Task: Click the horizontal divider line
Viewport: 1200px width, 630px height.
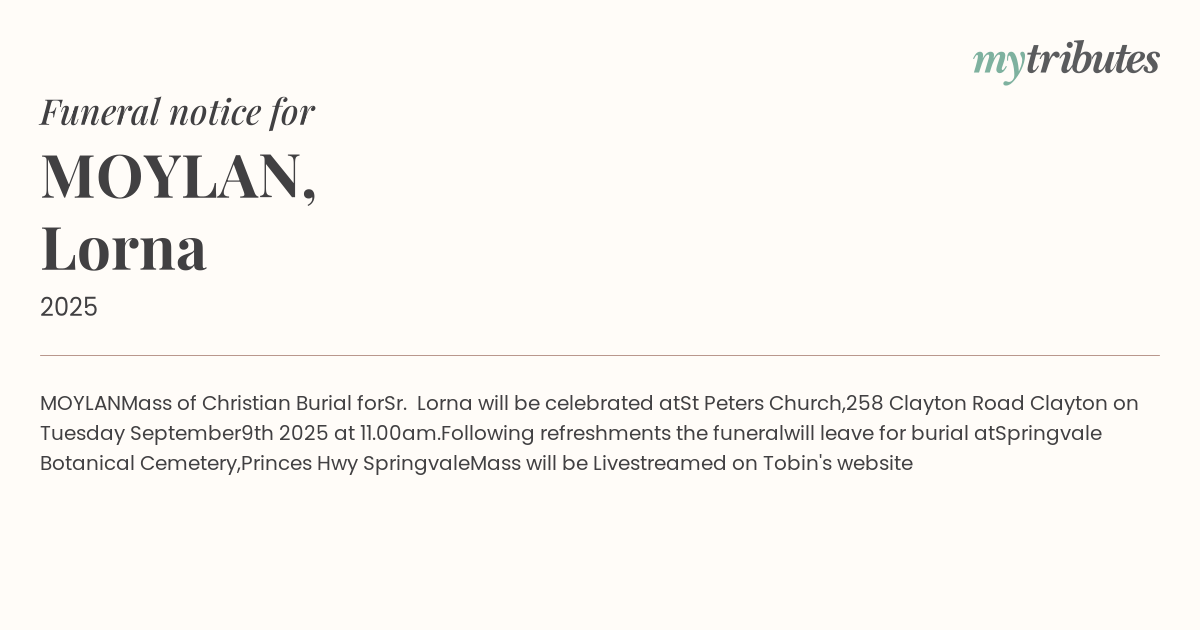Action: coord(600,355)
